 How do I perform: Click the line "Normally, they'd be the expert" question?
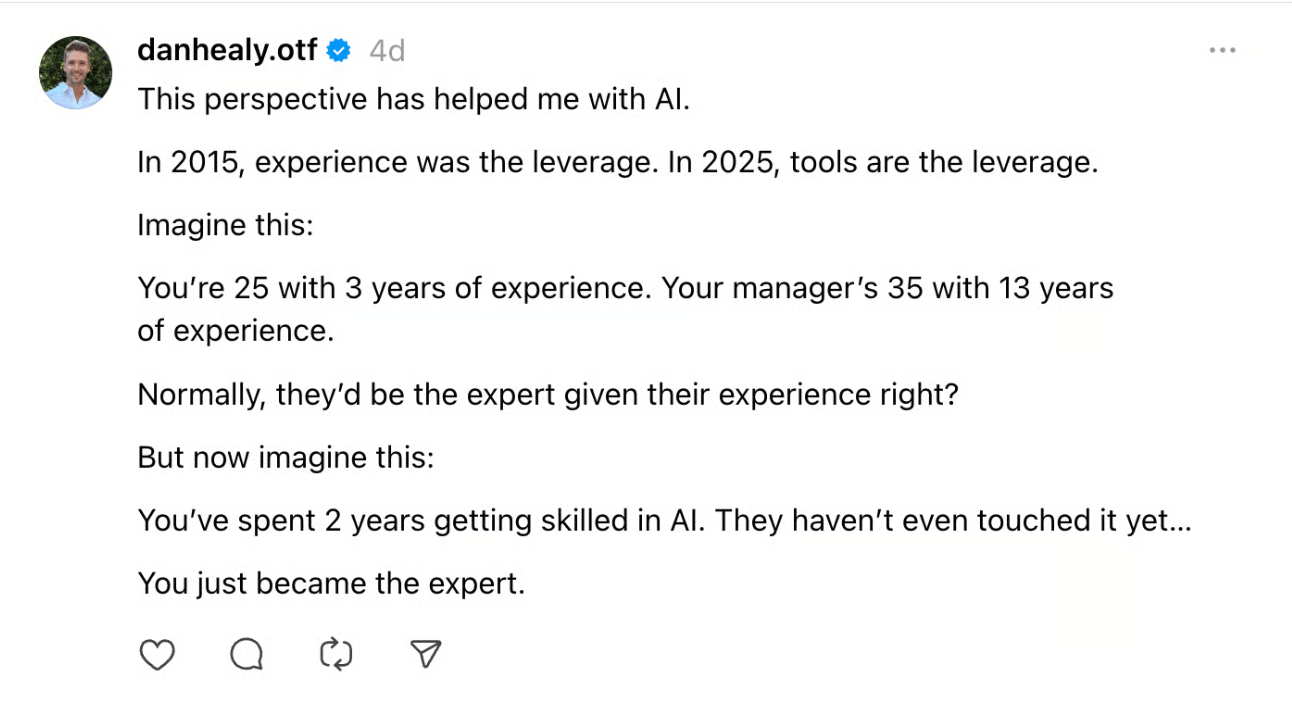pyautogui.click(x=548, y=395)
